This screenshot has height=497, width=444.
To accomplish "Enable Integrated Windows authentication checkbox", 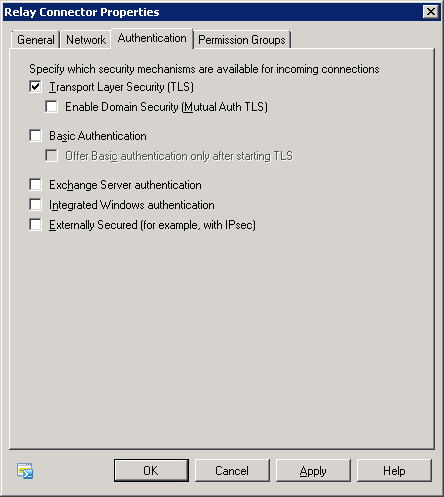I will [x=35, y=204].
